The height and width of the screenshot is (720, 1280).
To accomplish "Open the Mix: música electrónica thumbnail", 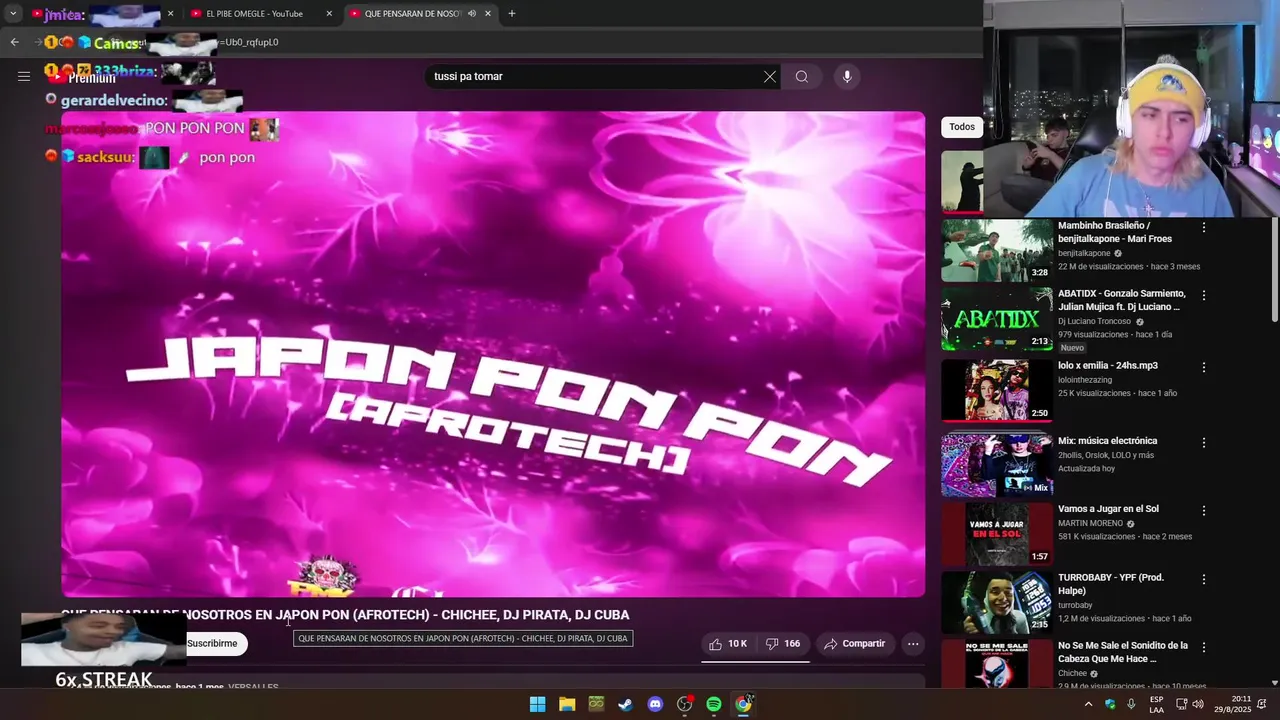I will [997, 465].
